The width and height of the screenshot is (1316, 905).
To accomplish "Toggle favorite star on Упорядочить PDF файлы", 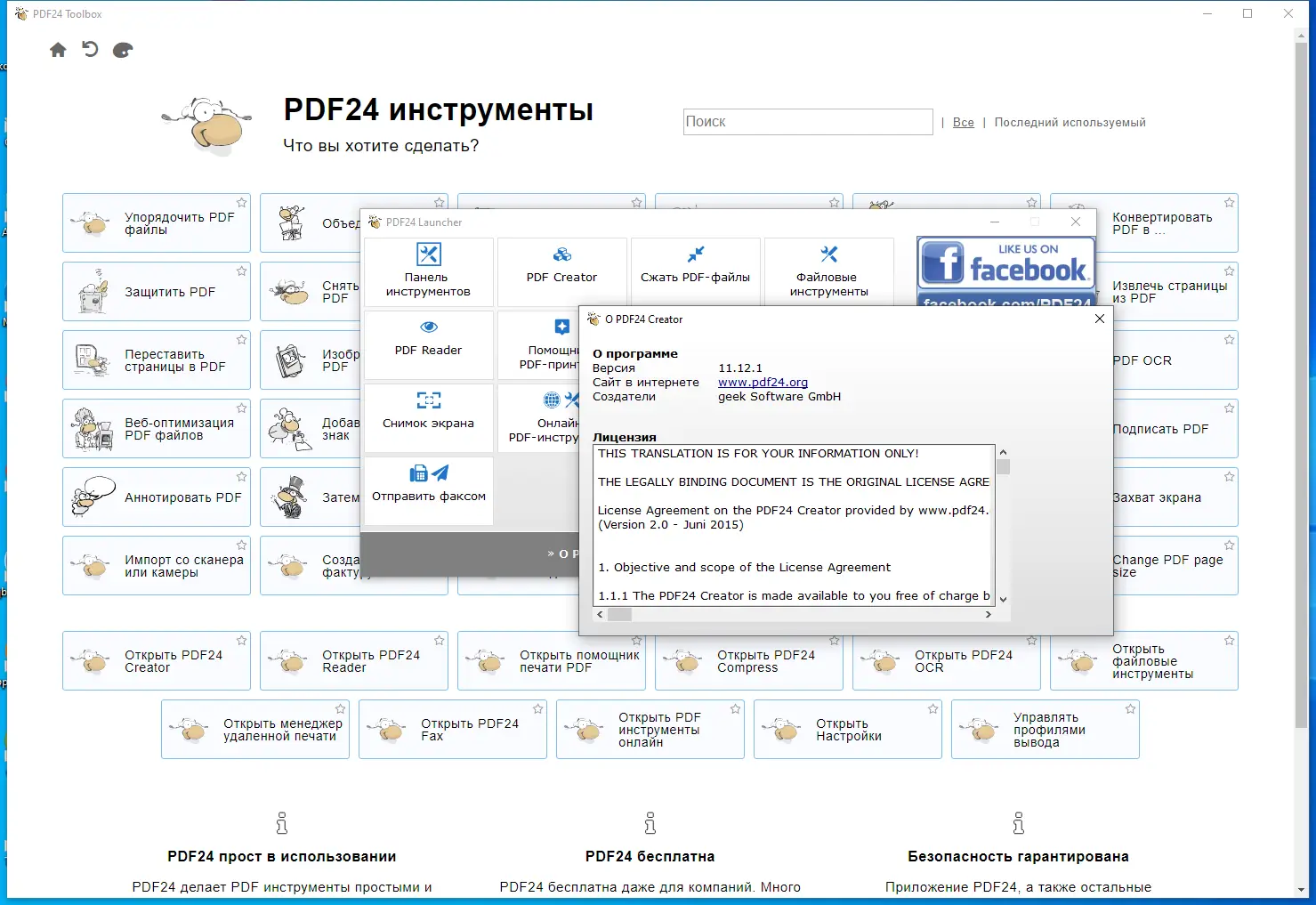I will (241, 203).
